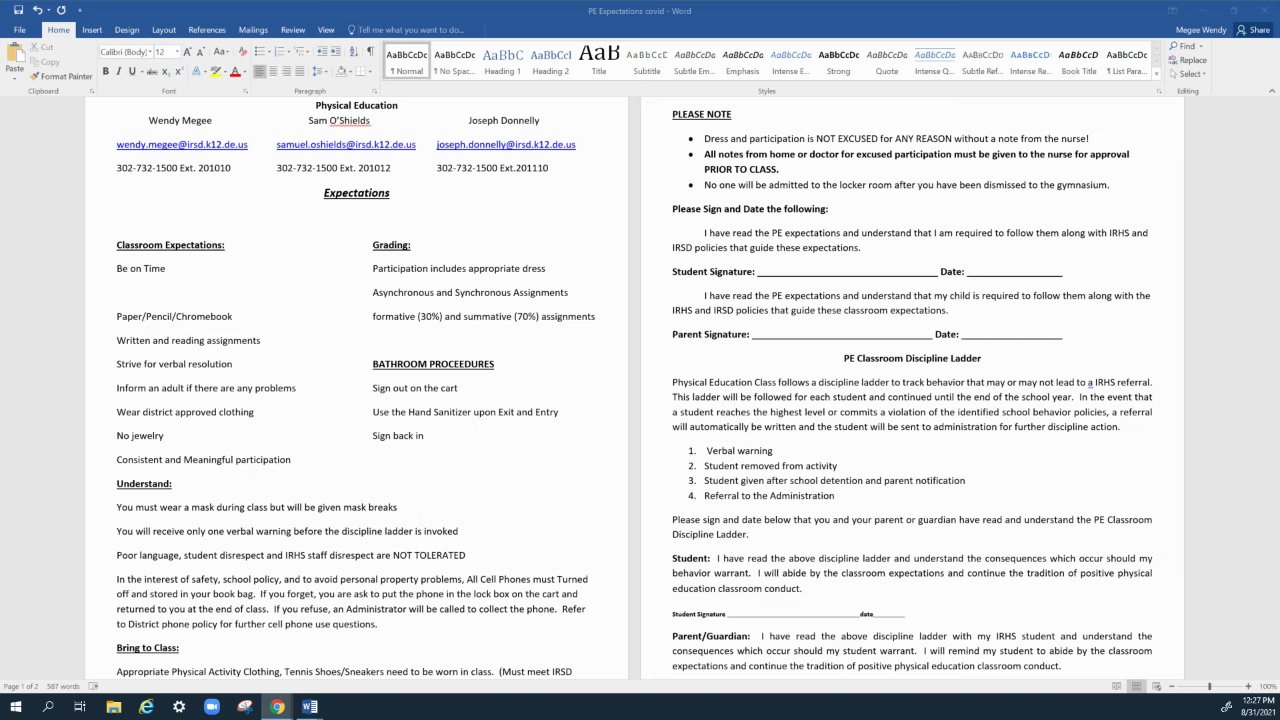1280x720 pixels.
Task: Click the Redo arrow in title bar
Action: 62,10
